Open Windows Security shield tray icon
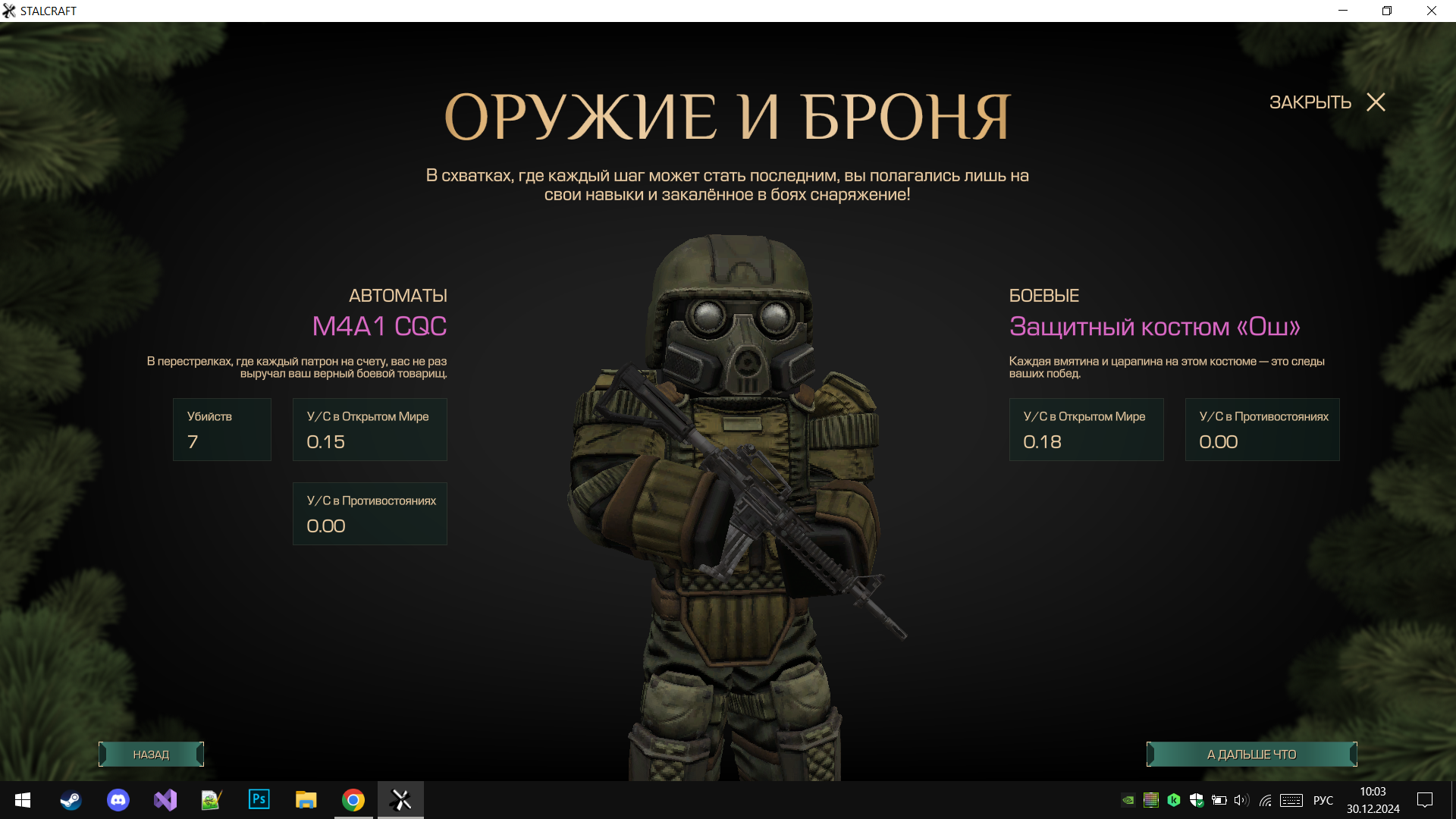The width and height of the screenshot is (1456, 819). (1197, 800)
